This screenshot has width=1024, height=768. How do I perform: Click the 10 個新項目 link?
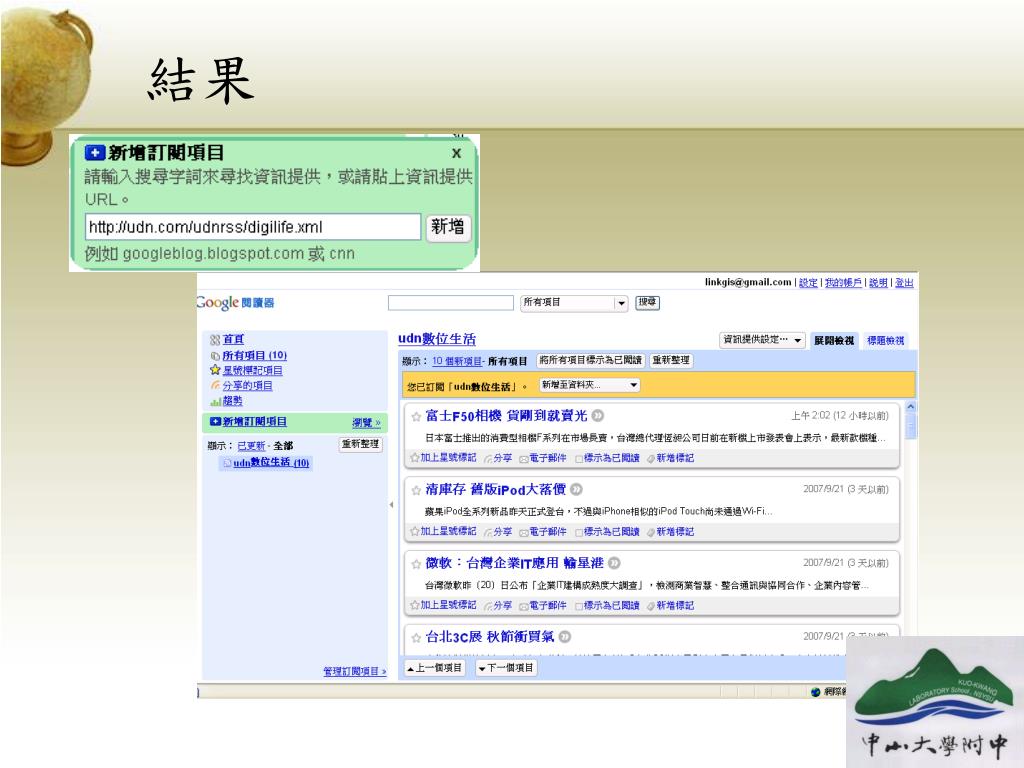coord(457,361)
